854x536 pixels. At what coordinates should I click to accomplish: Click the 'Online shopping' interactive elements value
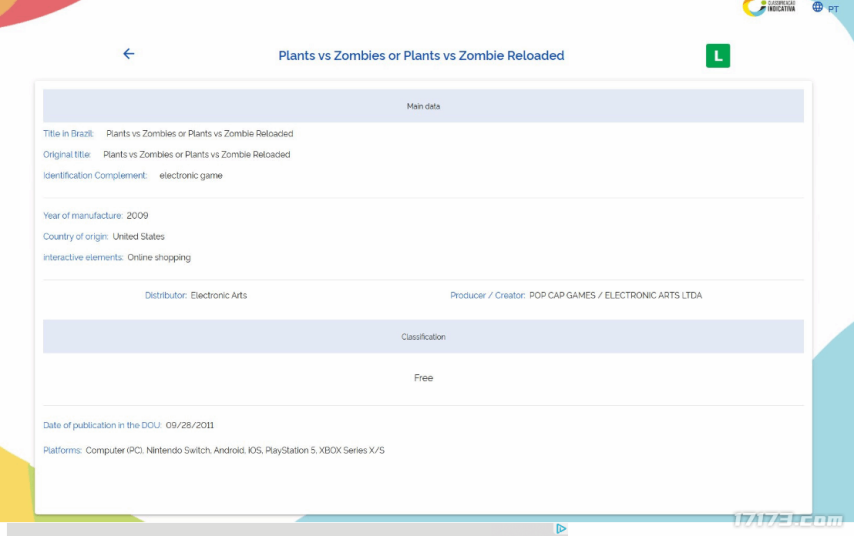159,258
